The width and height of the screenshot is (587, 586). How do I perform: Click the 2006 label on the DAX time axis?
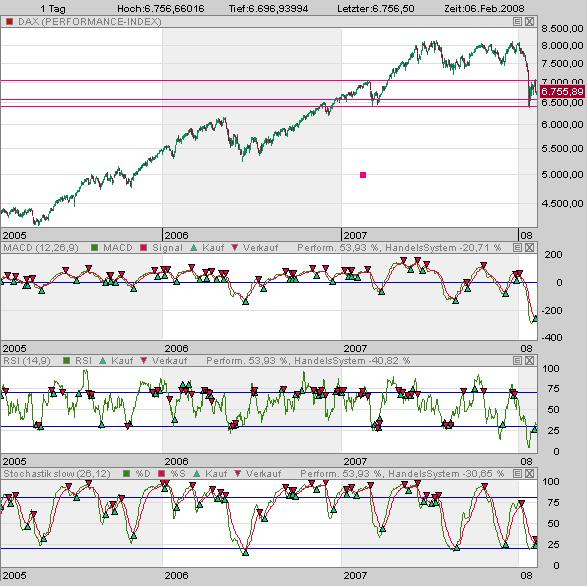point(176,236)
